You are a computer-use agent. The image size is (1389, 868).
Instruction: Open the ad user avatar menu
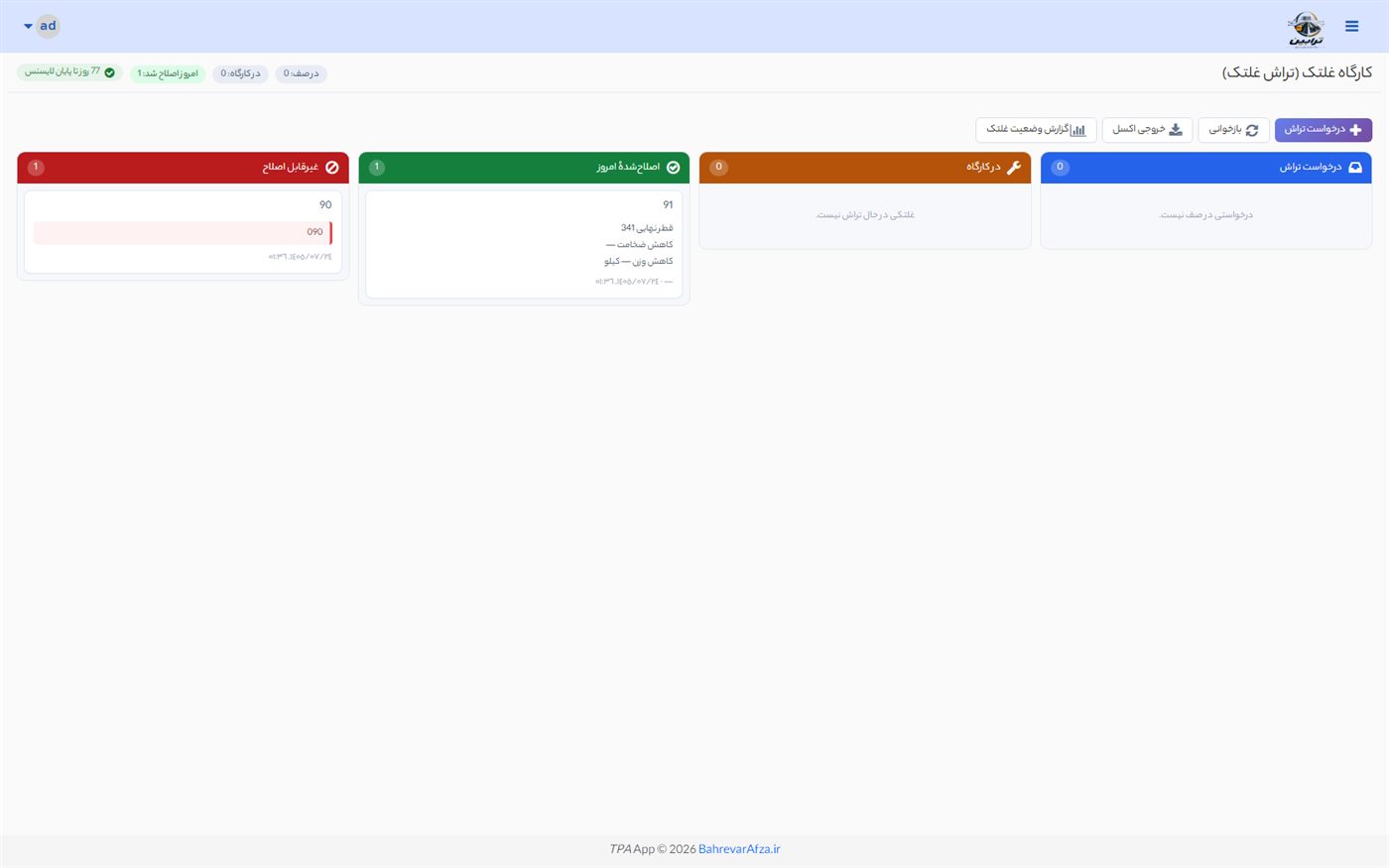pyautogui.click(x=48, y=26)
